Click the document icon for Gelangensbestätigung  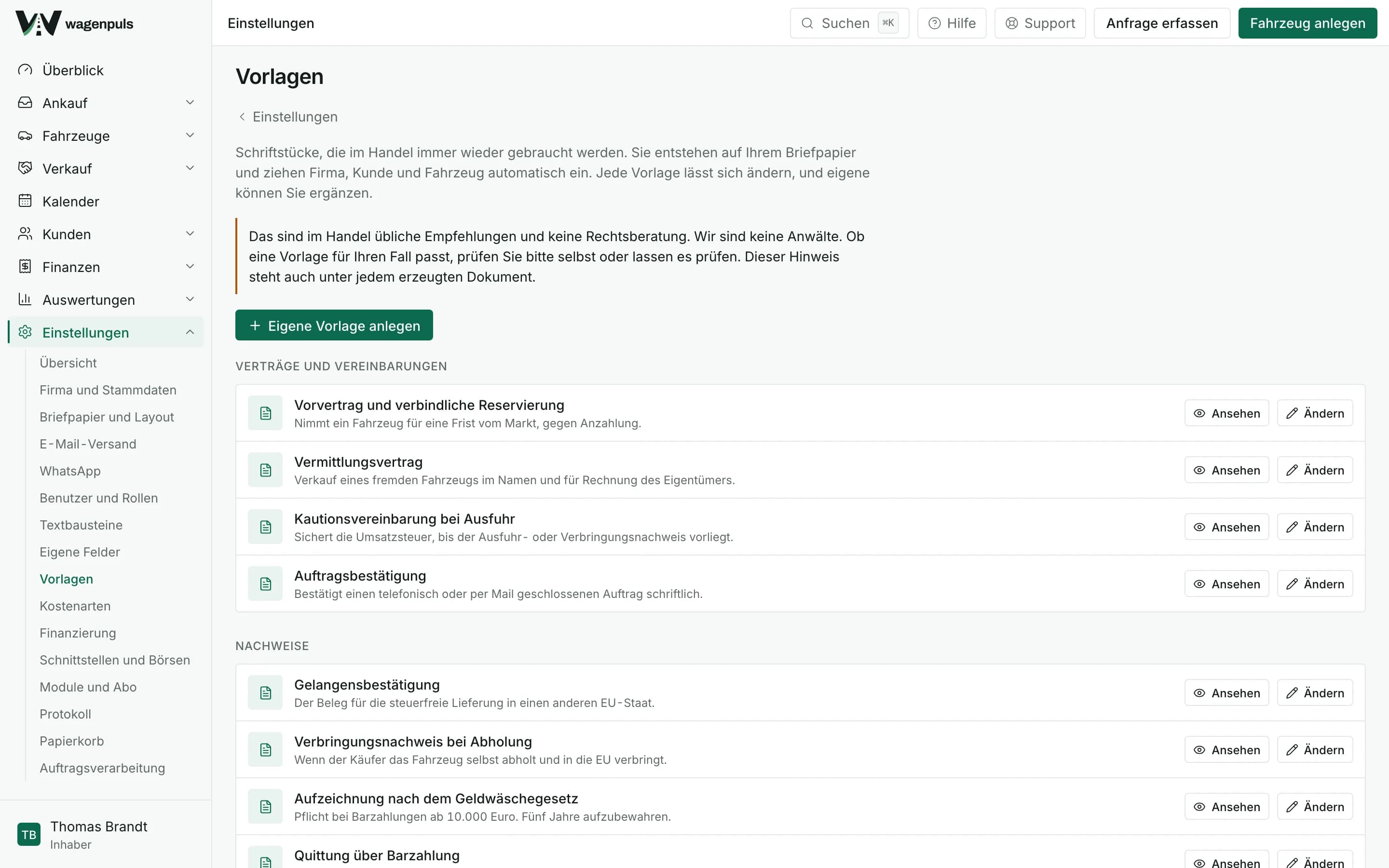[265, 692]
